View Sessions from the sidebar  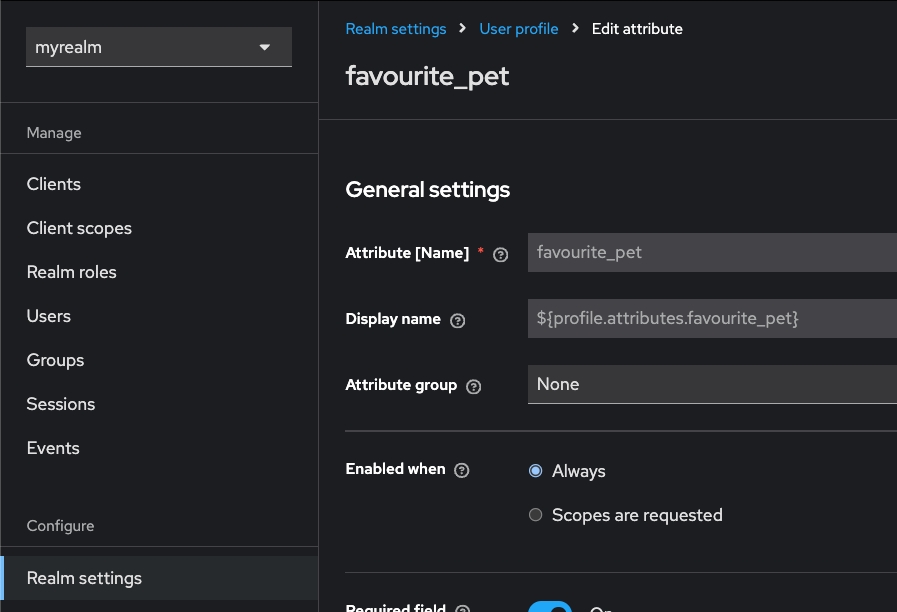pos(61,404)
